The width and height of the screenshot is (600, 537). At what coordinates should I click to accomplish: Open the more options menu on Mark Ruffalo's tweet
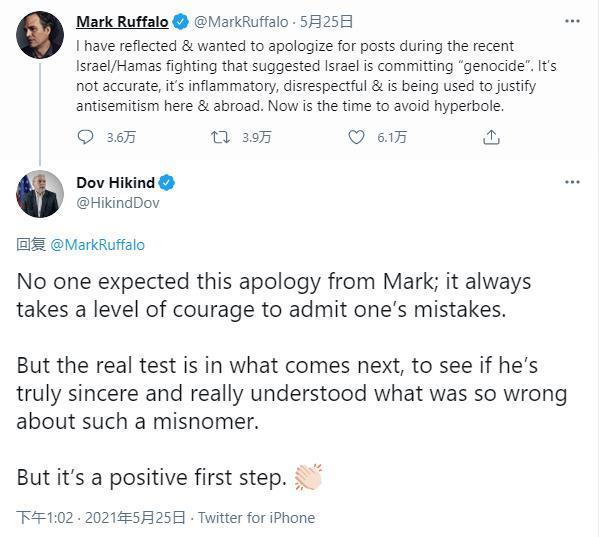(x=572, y=21)
